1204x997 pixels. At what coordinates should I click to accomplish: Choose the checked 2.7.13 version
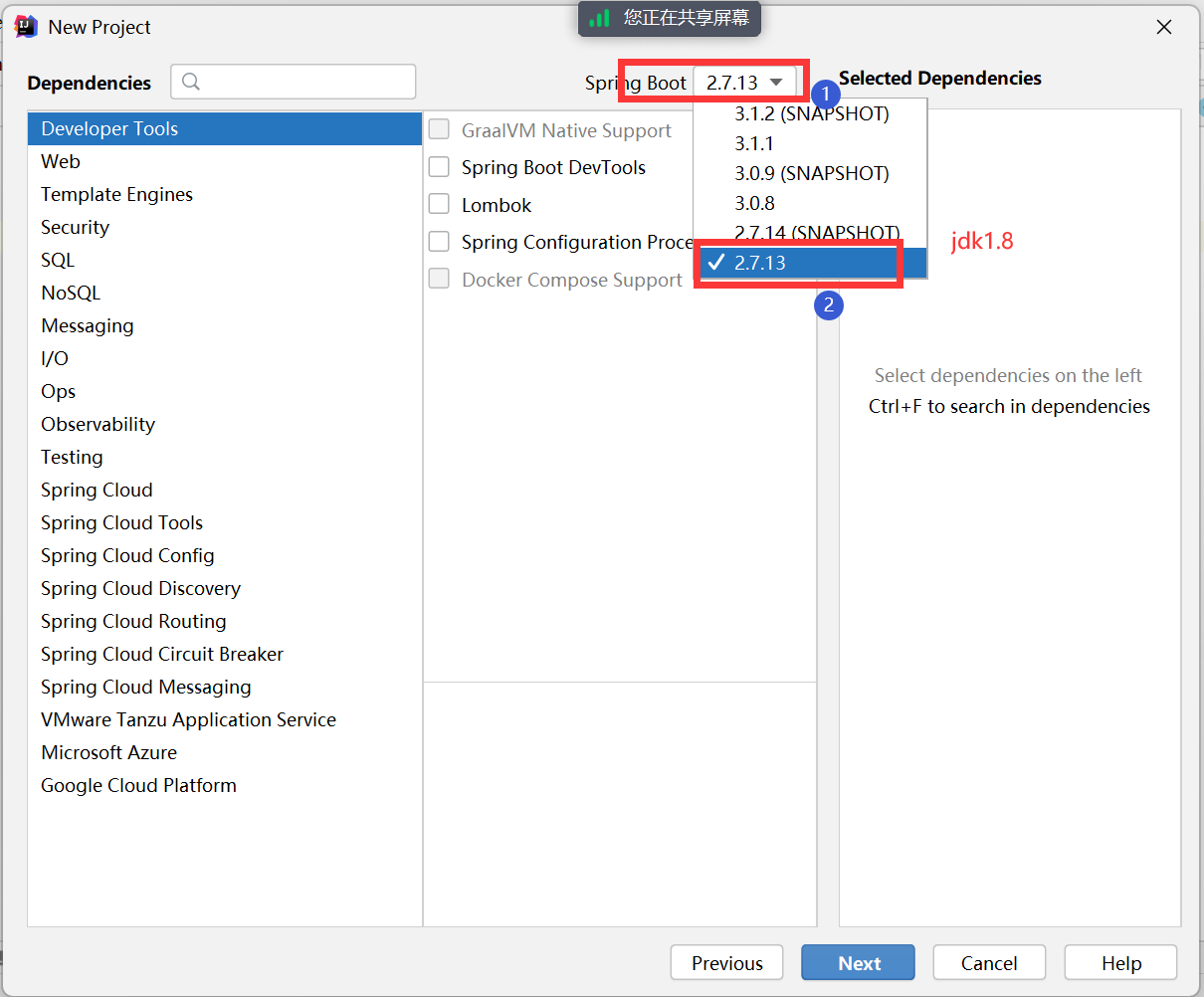(811, 263)
